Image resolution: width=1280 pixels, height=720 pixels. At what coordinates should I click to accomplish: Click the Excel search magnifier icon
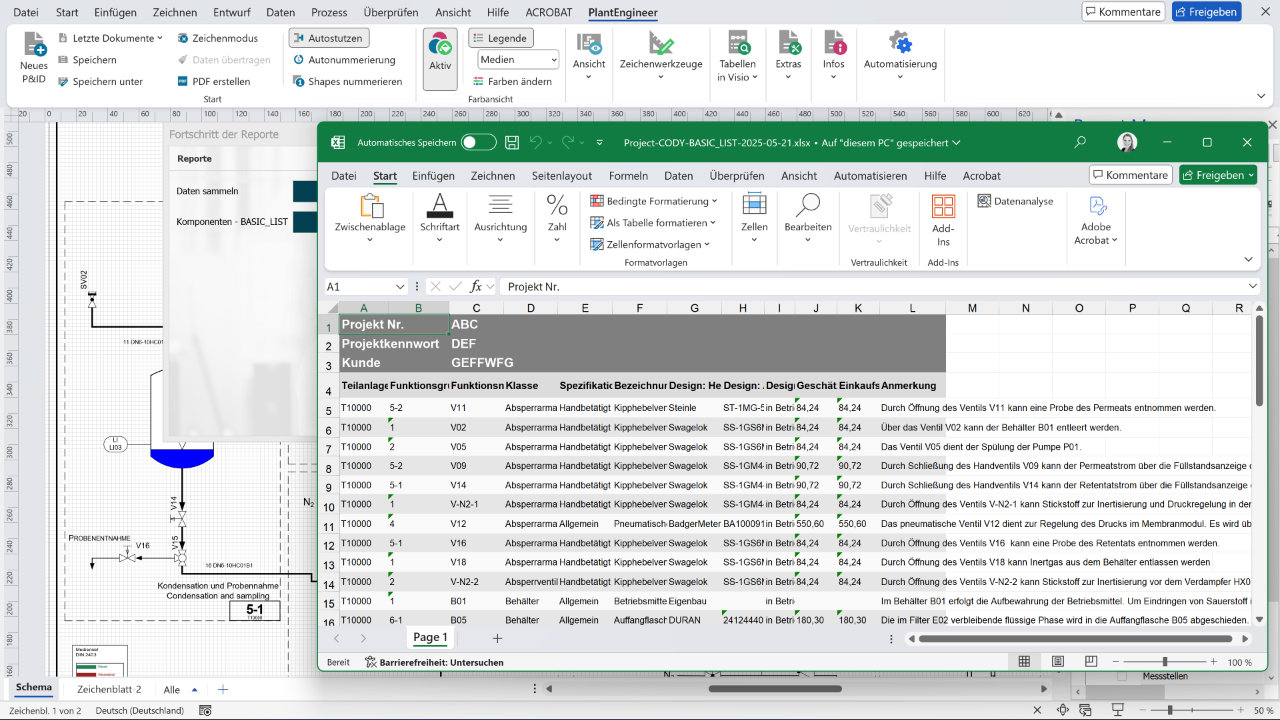pyautogui.click(x=1081, y=142)
